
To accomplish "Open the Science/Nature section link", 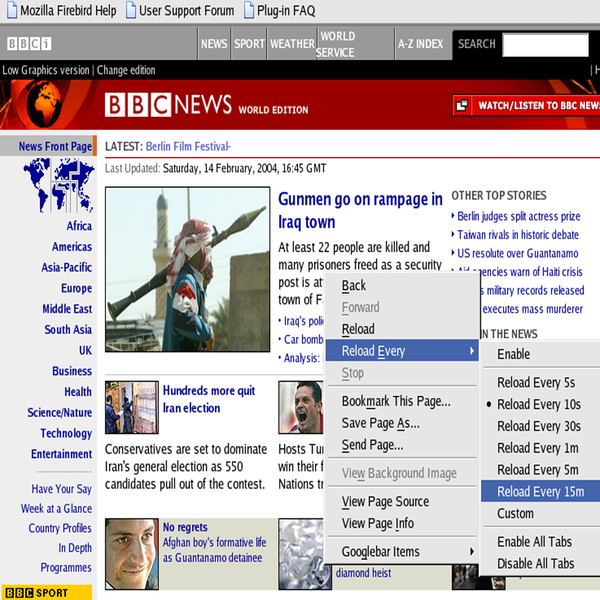I will [59, 412].
